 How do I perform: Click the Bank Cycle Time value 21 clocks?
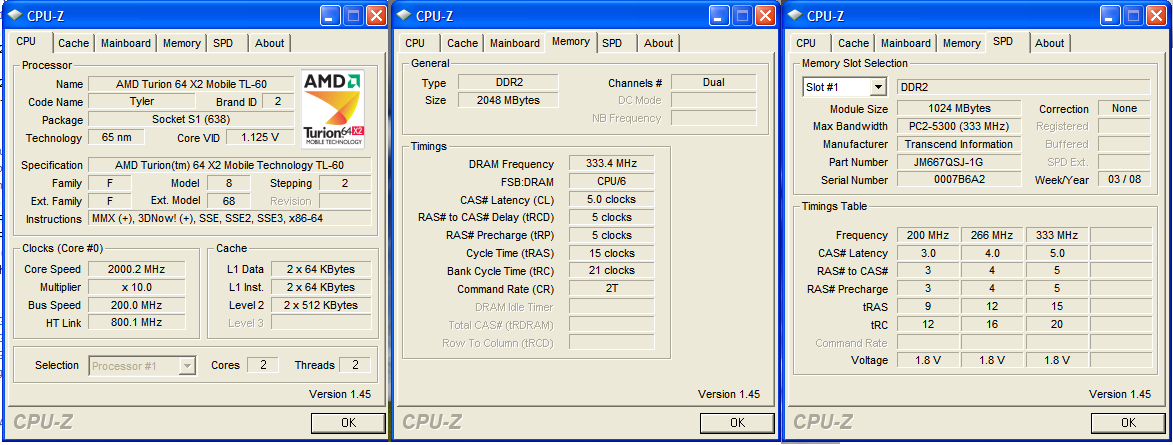pos(611,271)
